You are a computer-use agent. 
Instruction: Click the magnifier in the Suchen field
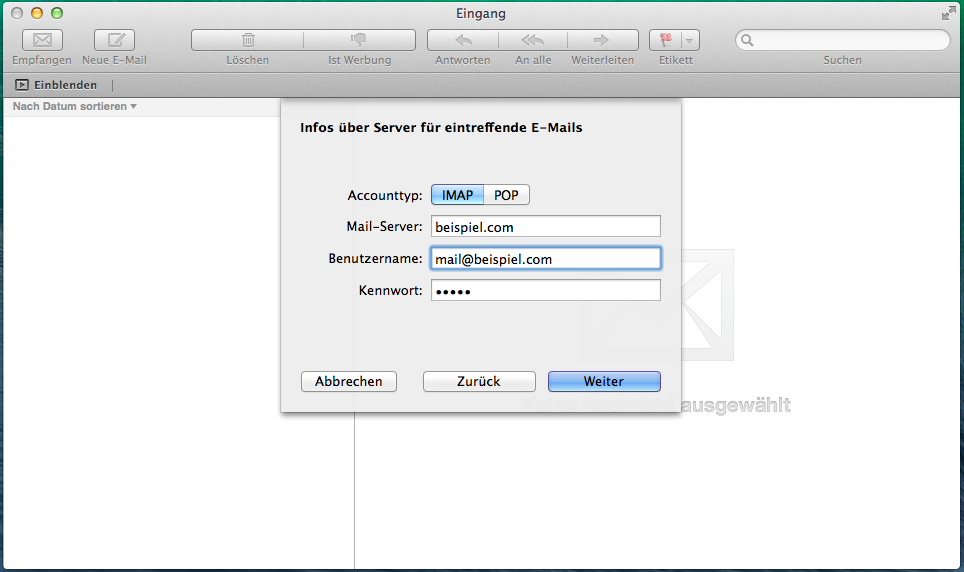[747, 41]
